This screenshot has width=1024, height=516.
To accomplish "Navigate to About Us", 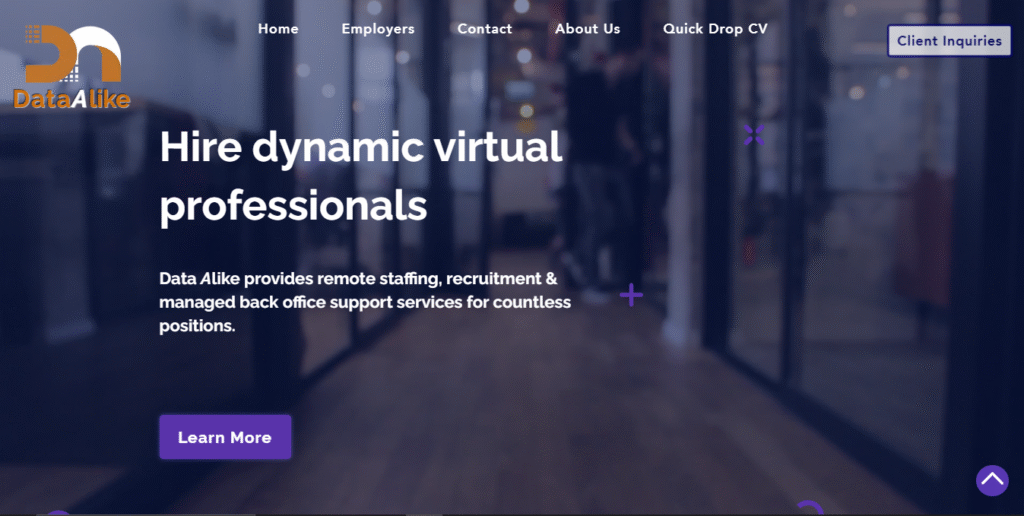I will point(588,29).
